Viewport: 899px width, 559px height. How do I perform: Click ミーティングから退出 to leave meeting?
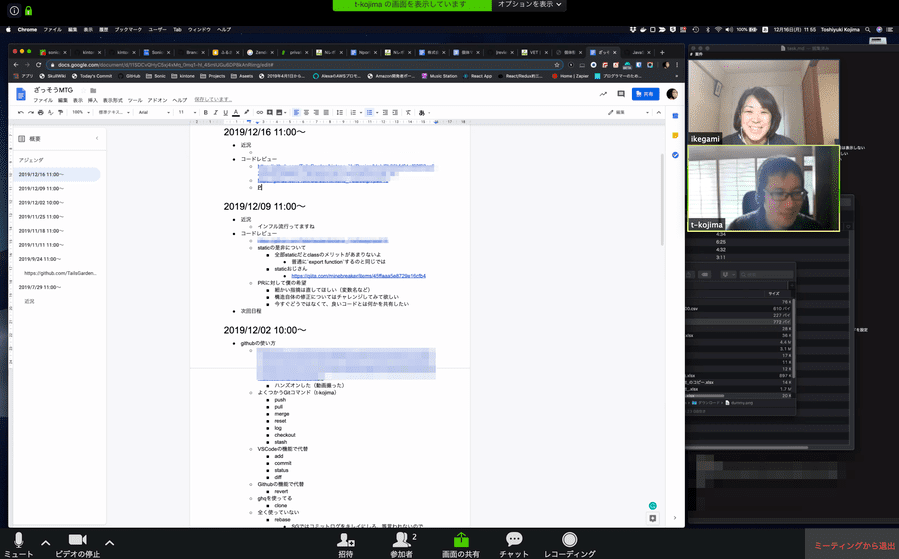pos(853,546)
